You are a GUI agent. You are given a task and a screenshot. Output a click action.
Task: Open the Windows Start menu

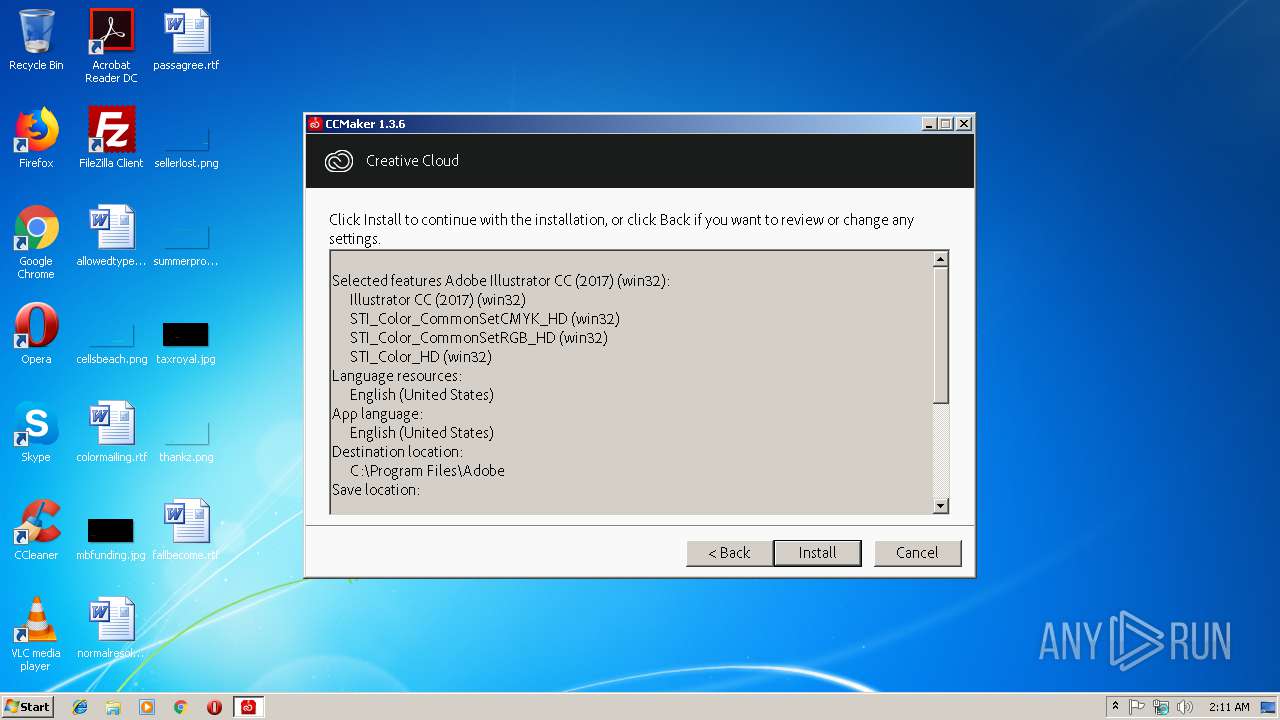[28, 706]
